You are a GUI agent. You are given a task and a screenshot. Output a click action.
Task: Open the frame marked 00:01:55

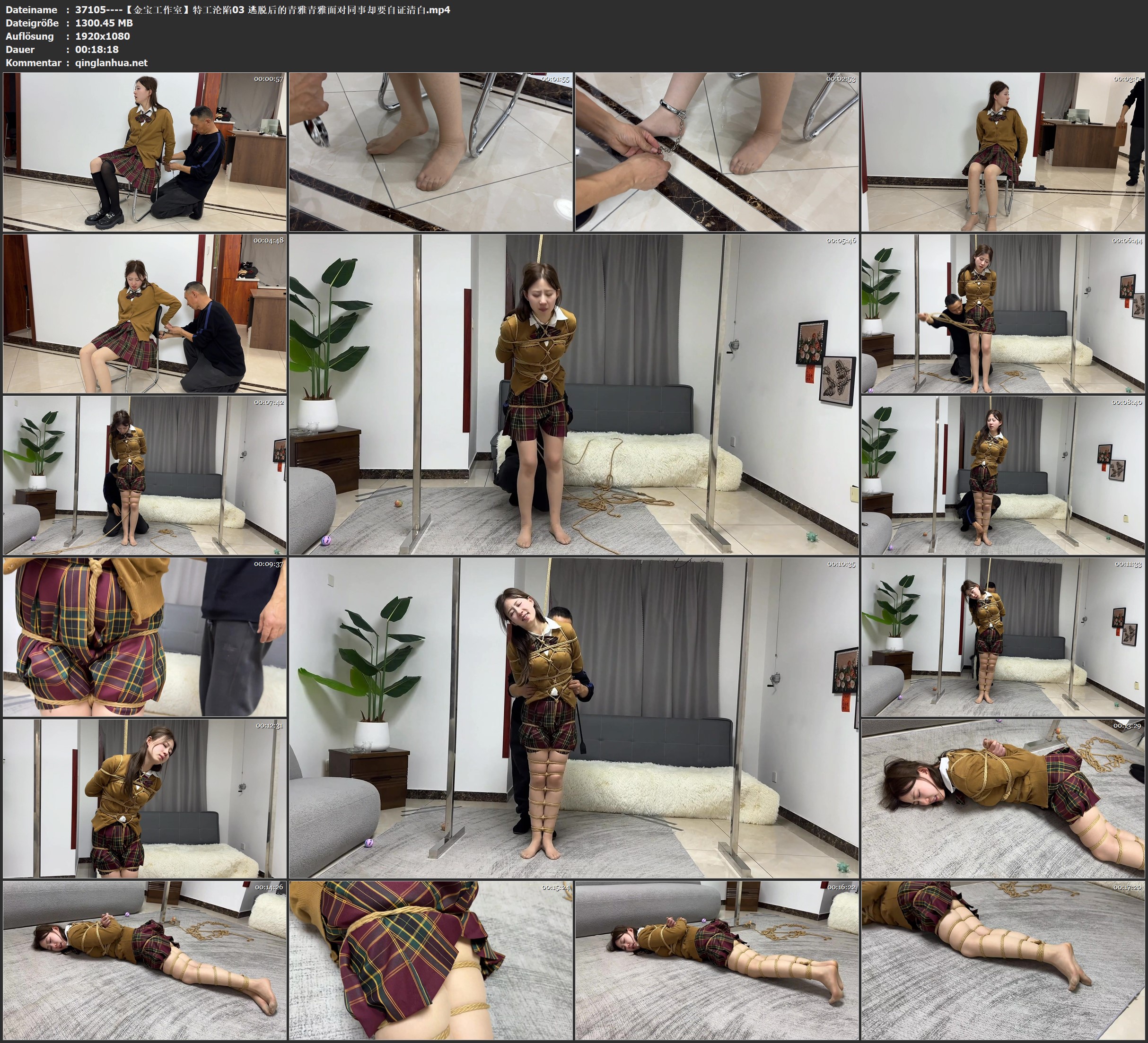click(x=430, y=151)
